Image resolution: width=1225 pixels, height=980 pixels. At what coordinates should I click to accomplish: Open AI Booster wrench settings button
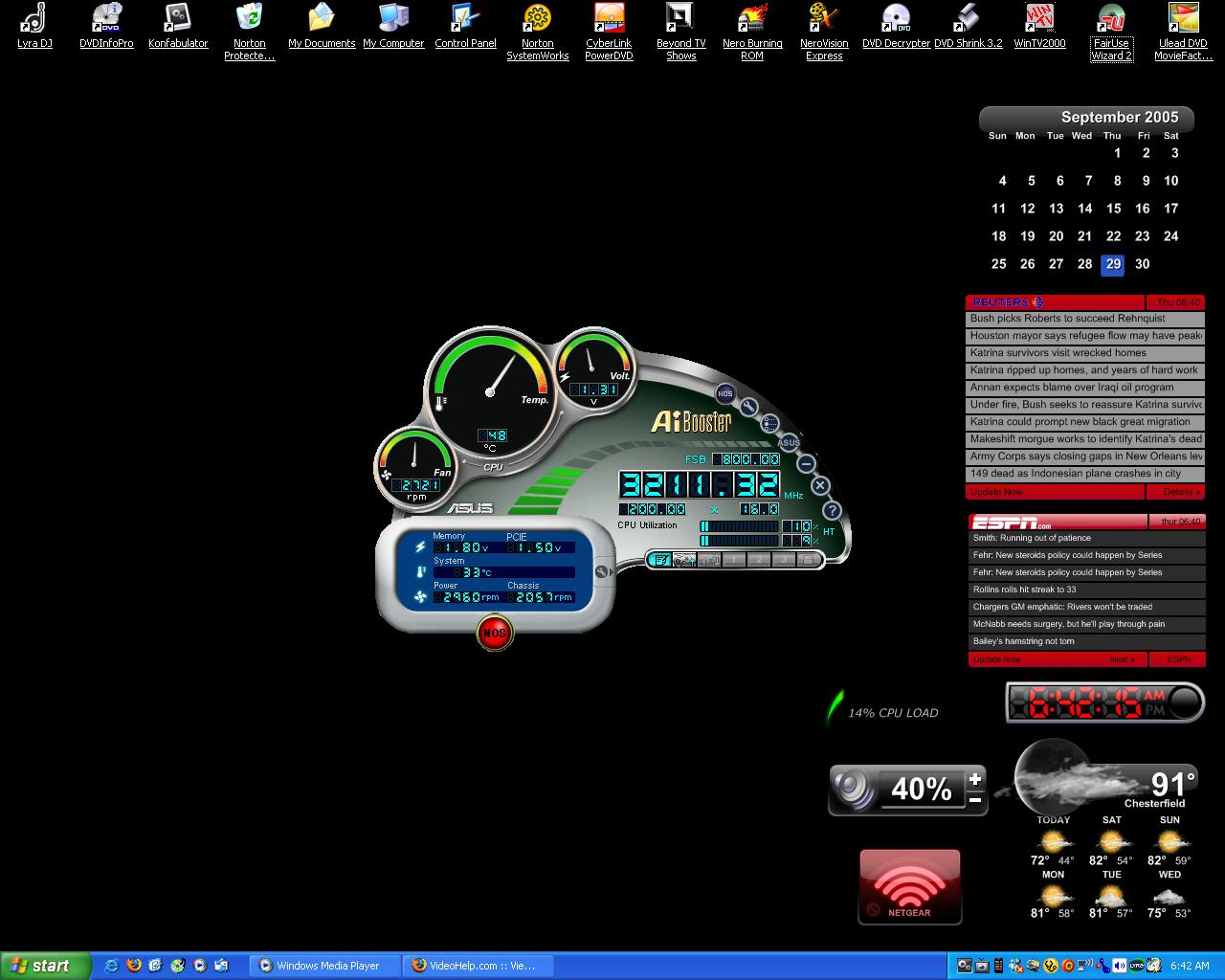pos(747,407)
